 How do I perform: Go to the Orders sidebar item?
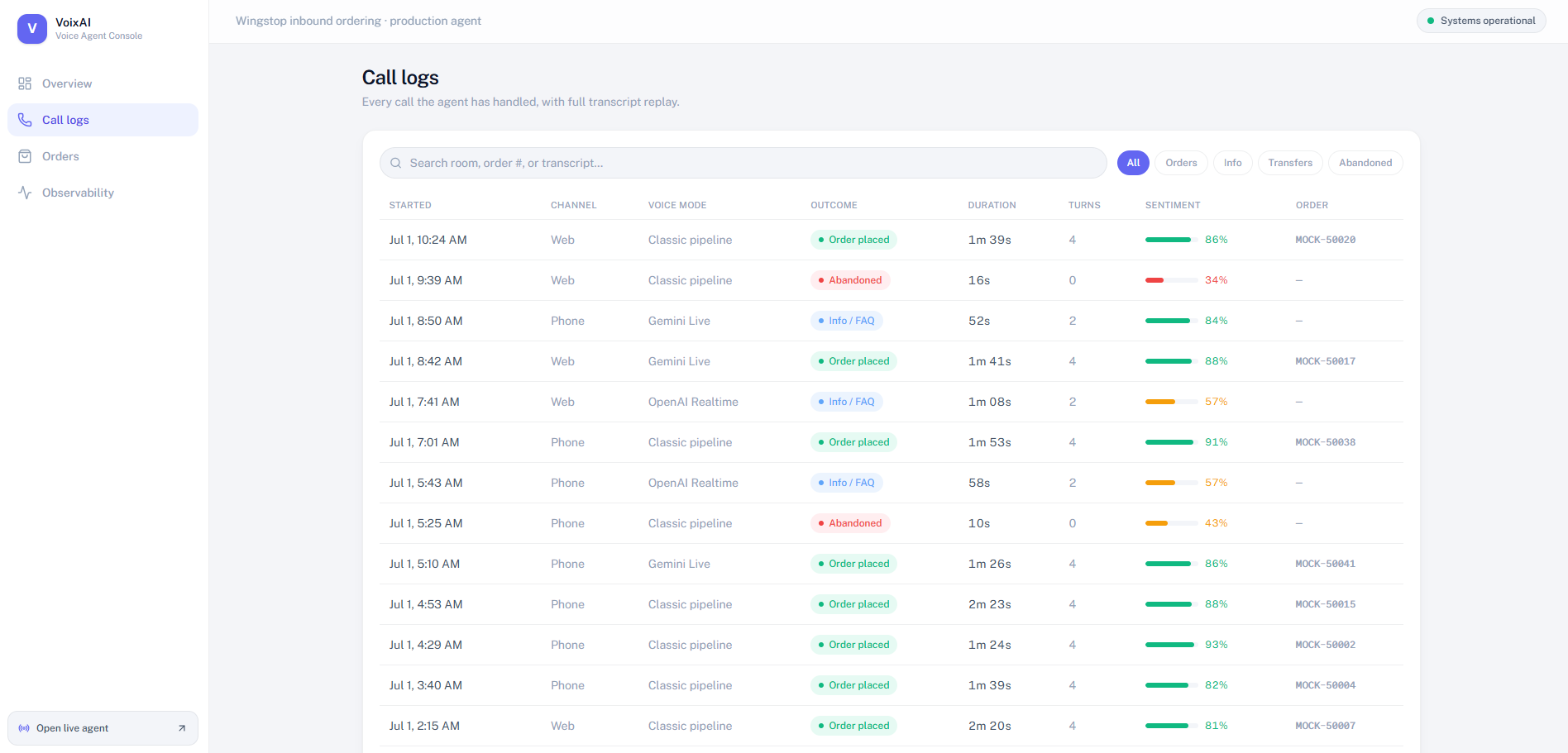(x=103, y=156)
